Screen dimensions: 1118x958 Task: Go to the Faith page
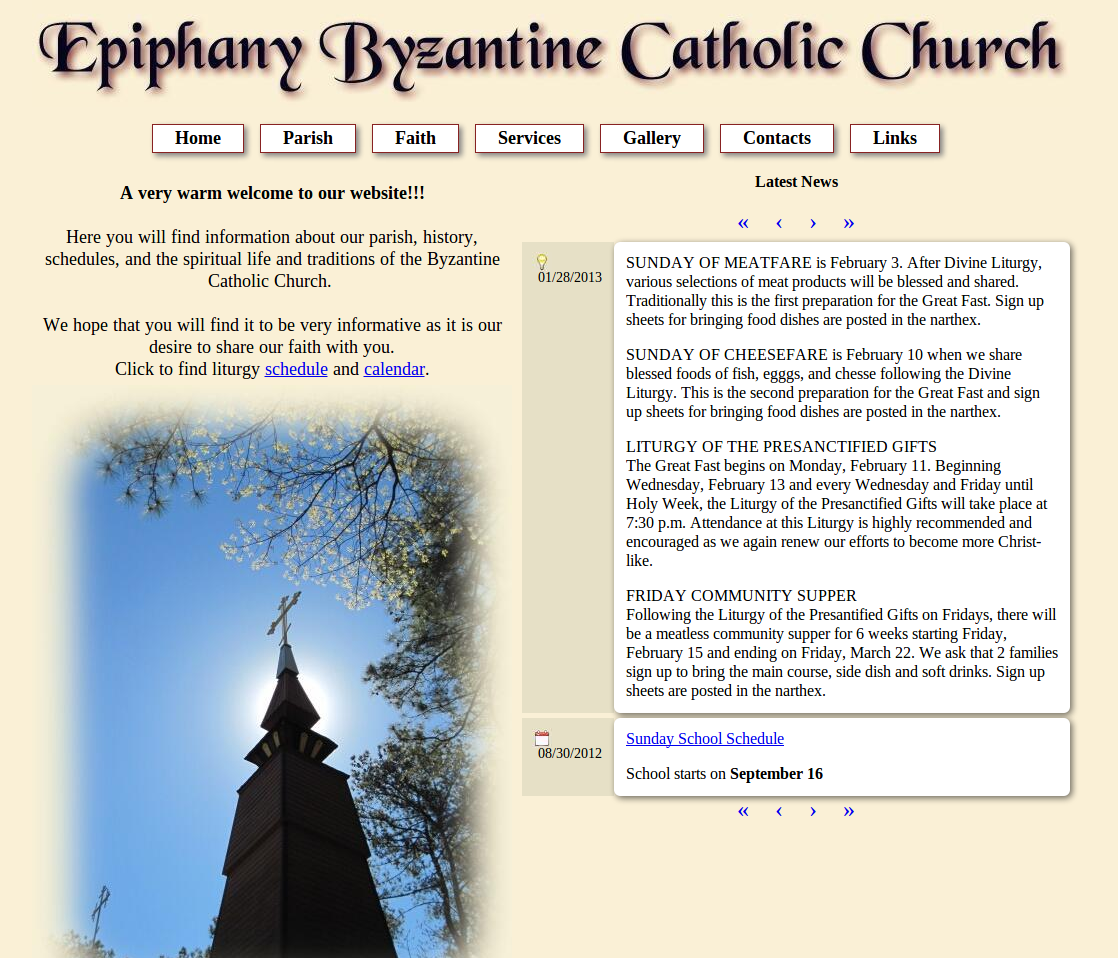415,138
